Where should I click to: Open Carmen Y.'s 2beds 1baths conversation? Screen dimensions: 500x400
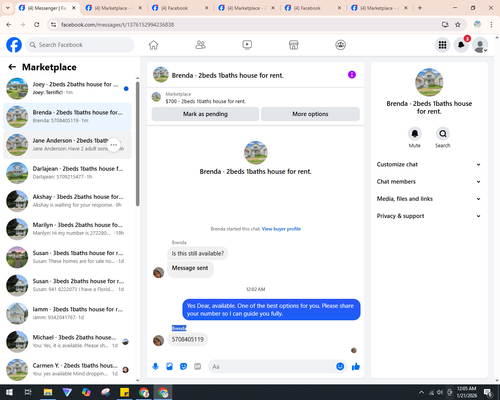[67, 369]
